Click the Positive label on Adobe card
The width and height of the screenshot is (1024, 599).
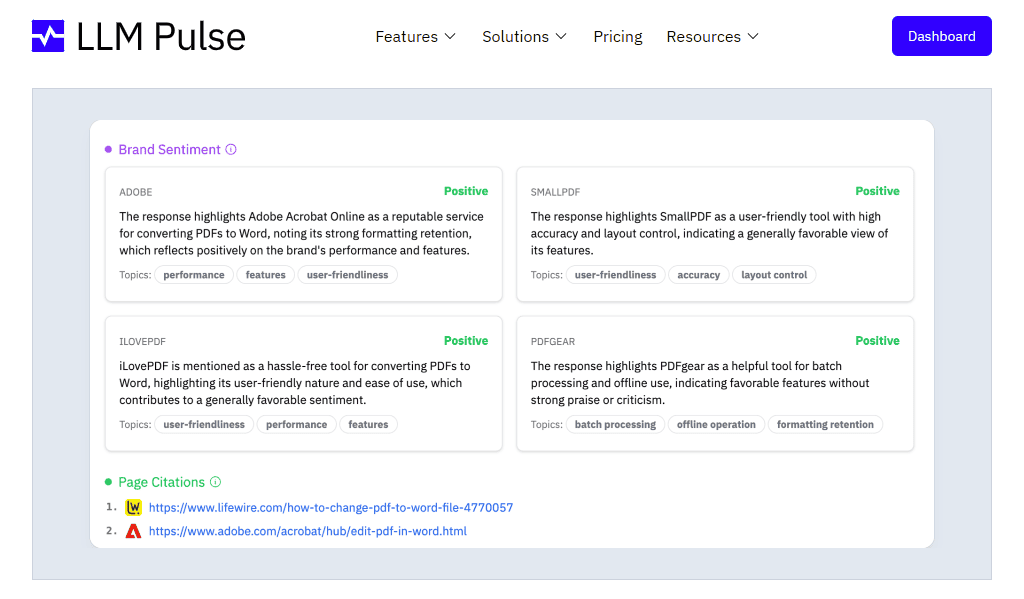pyautogui.click(x=466, y=191)
